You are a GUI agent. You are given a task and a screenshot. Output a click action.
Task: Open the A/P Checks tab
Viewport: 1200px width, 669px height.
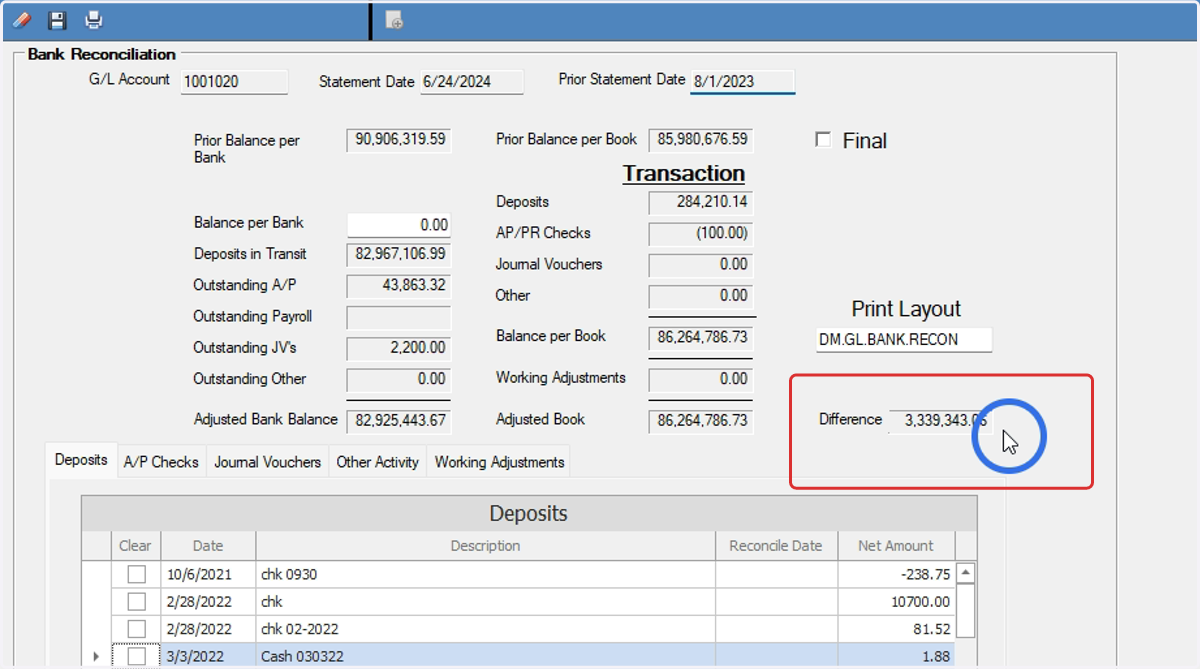(161, 462)
